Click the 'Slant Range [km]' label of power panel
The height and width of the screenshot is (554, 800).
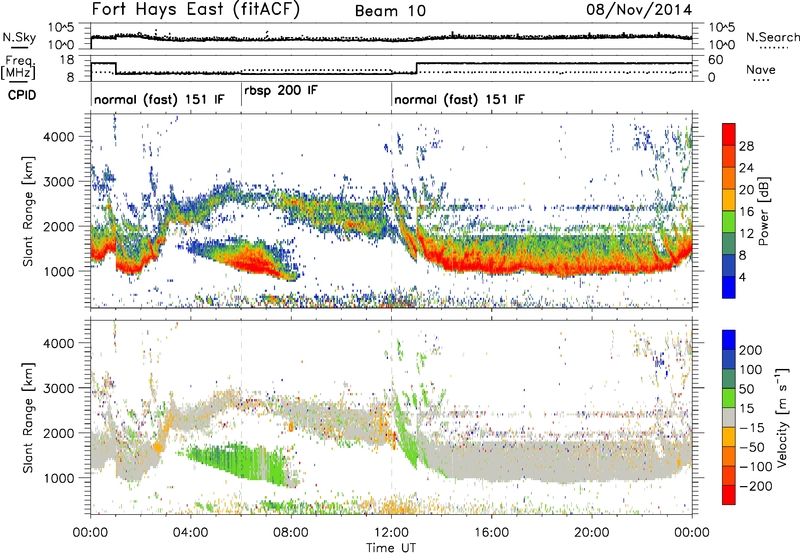[28, 211]
